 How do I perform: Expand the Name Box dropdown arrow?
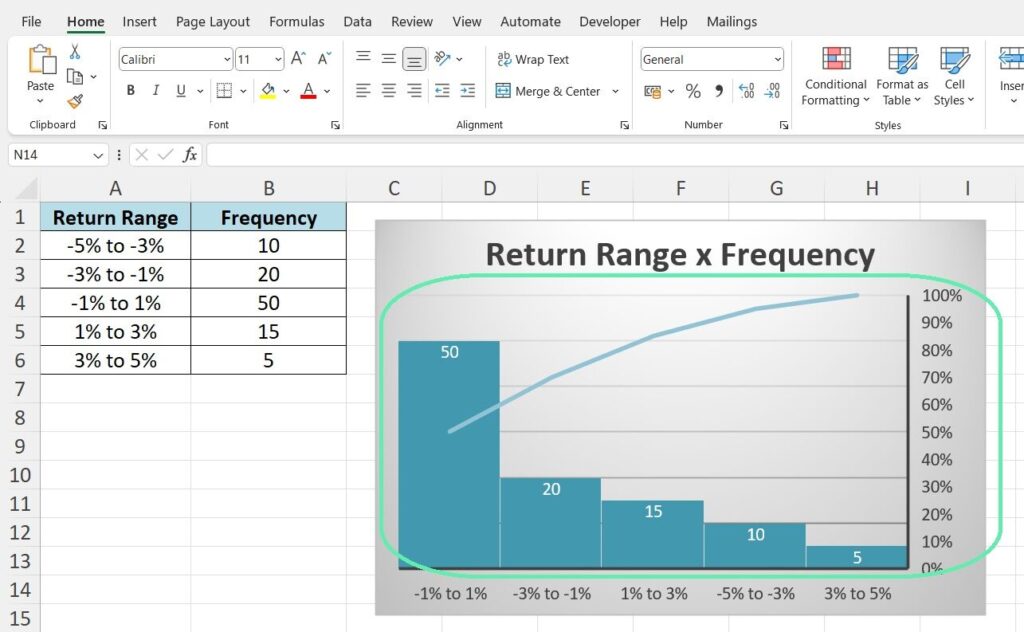tap(98, 155)
